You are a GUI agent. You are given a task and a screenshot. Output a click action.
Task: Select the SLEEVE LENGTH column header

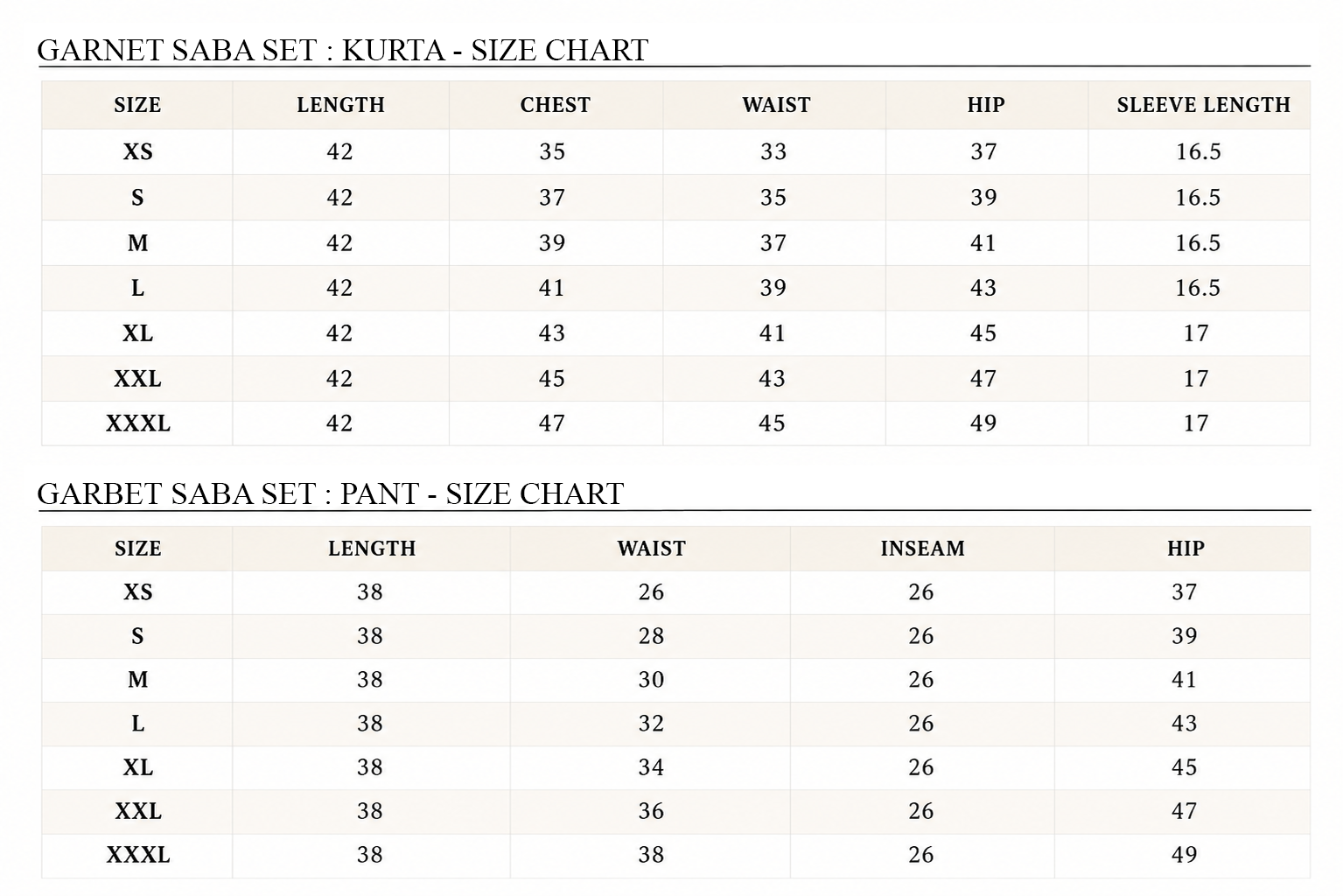tap(1203, 105)
